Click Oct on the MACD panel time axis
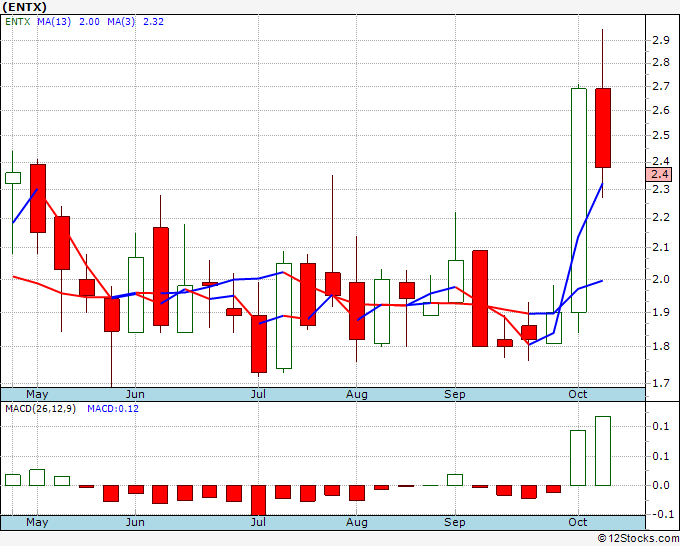Screen dimensions: 680x546 tap(578, 522)
